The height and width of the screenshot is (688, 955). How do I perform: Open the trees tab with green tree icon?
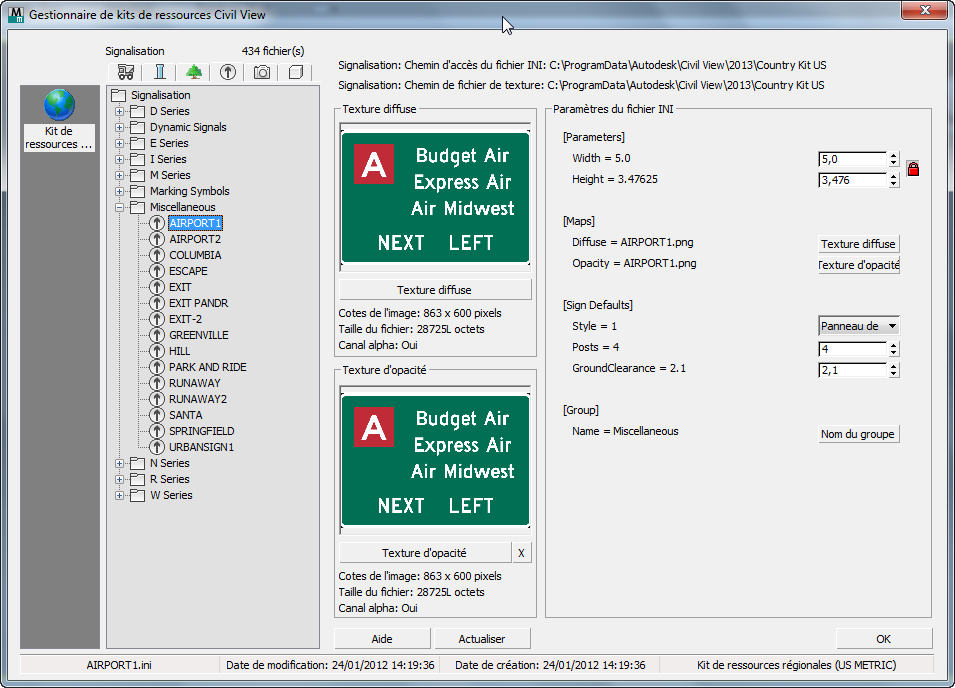[194, 72]
